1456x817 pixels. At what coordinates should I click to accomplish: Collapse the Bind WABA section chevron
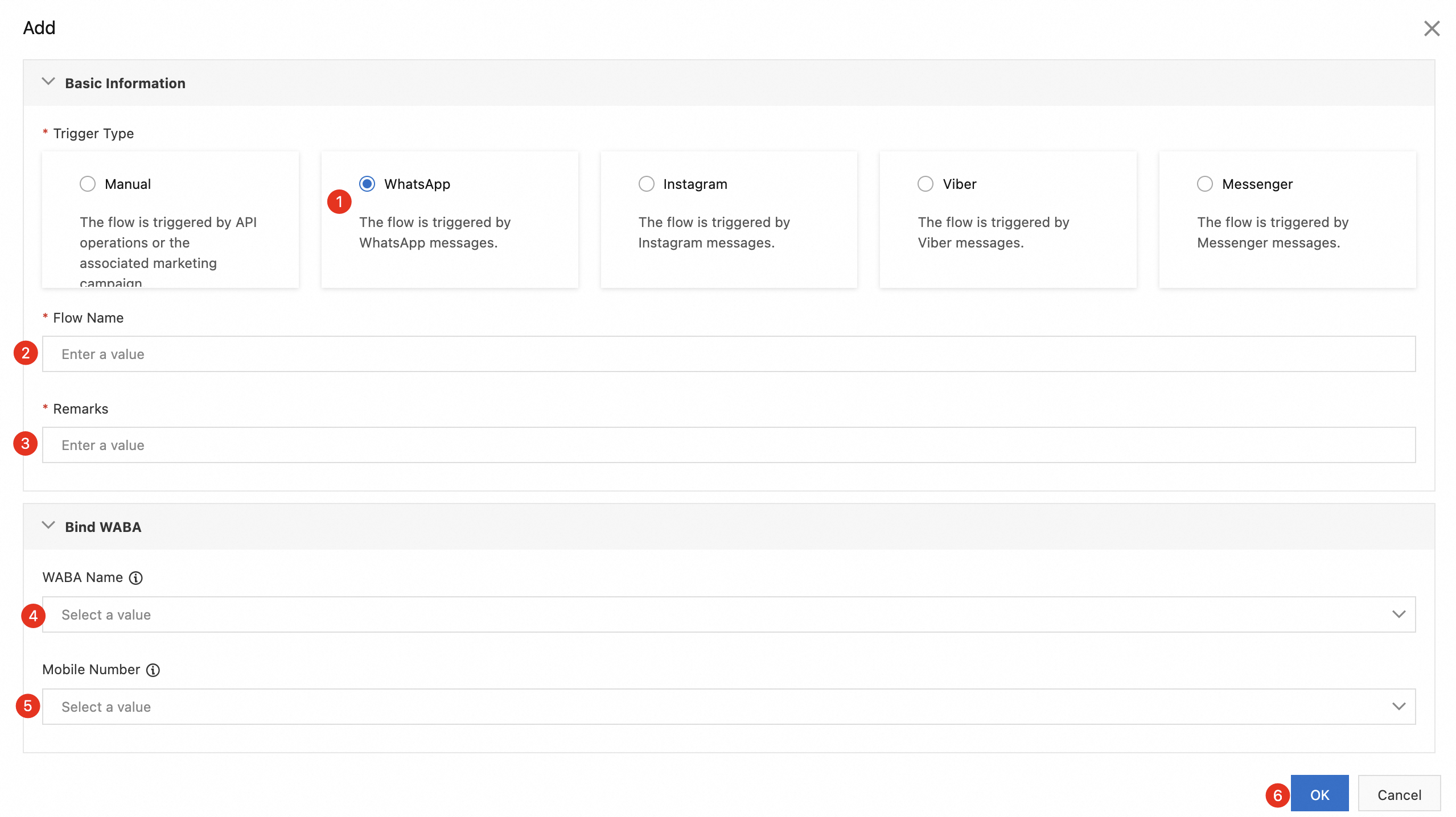(x=48, y=526)
